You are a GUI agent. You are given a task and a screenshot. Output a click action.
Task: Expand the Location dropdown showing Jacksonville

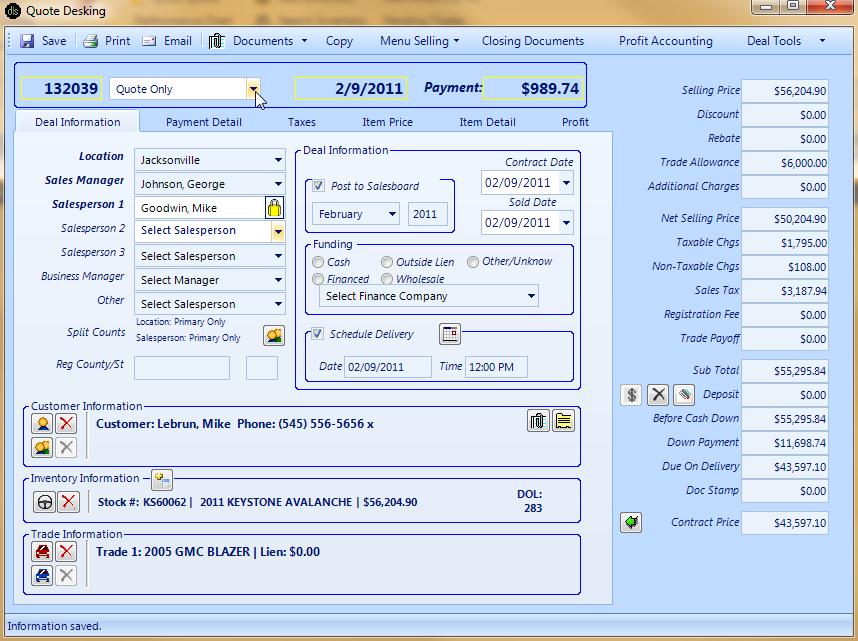tap(278, 160)
